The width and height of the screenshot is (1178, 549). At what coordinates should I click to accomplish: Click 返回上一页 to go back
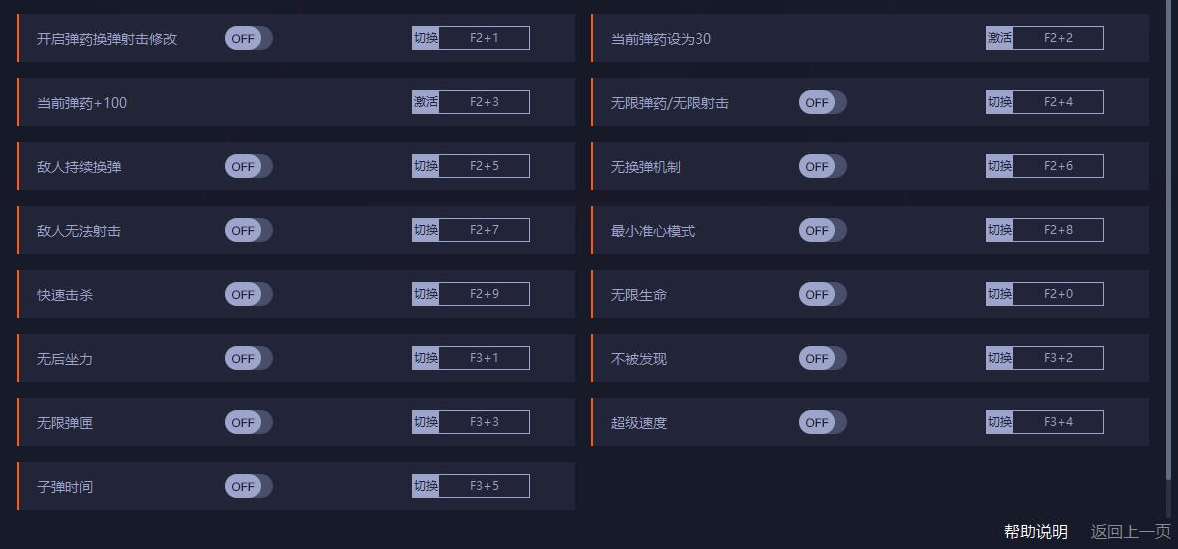pos(1130,532)
